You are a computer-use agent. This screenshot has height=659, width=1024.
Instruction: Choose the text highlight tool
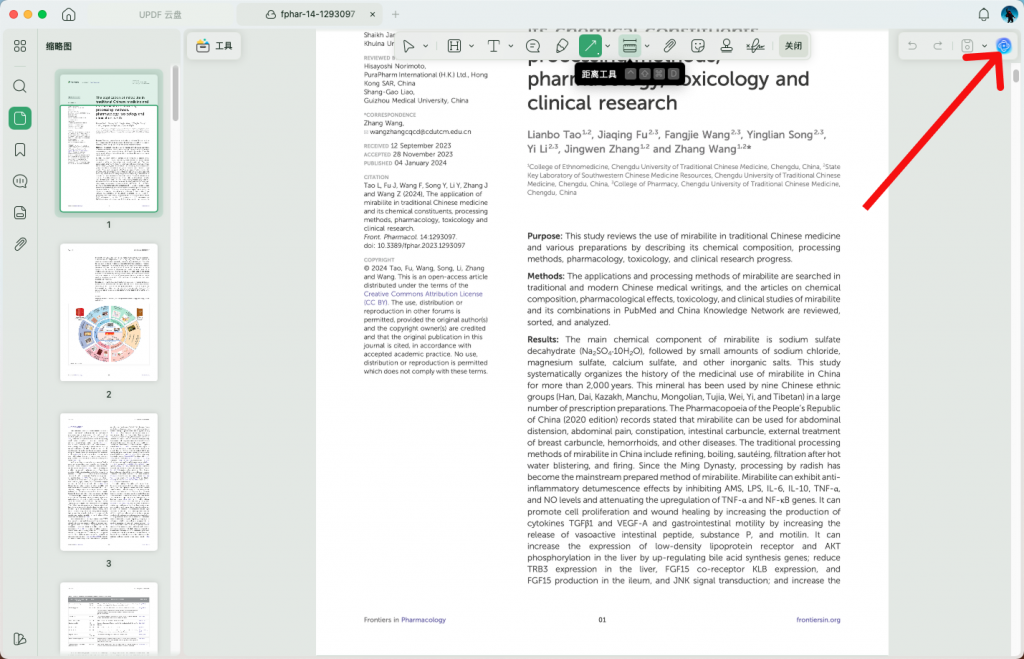[x=455, y=46]
